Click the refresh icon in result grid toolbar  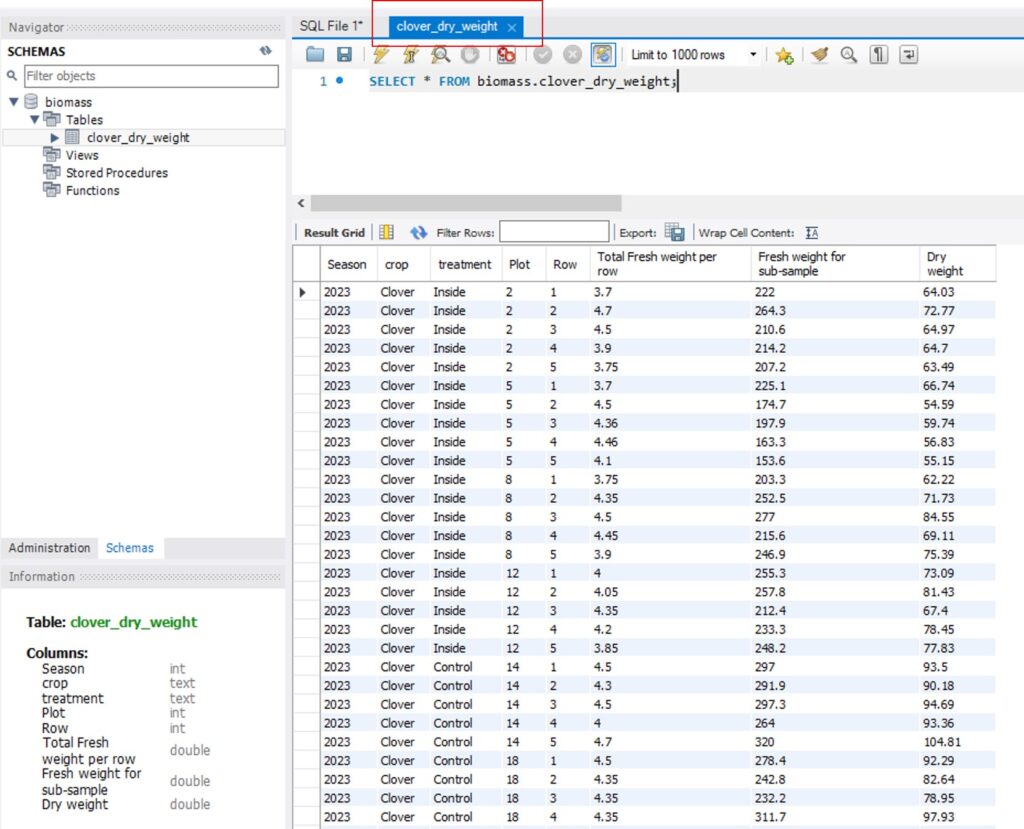tap(418, 232)
